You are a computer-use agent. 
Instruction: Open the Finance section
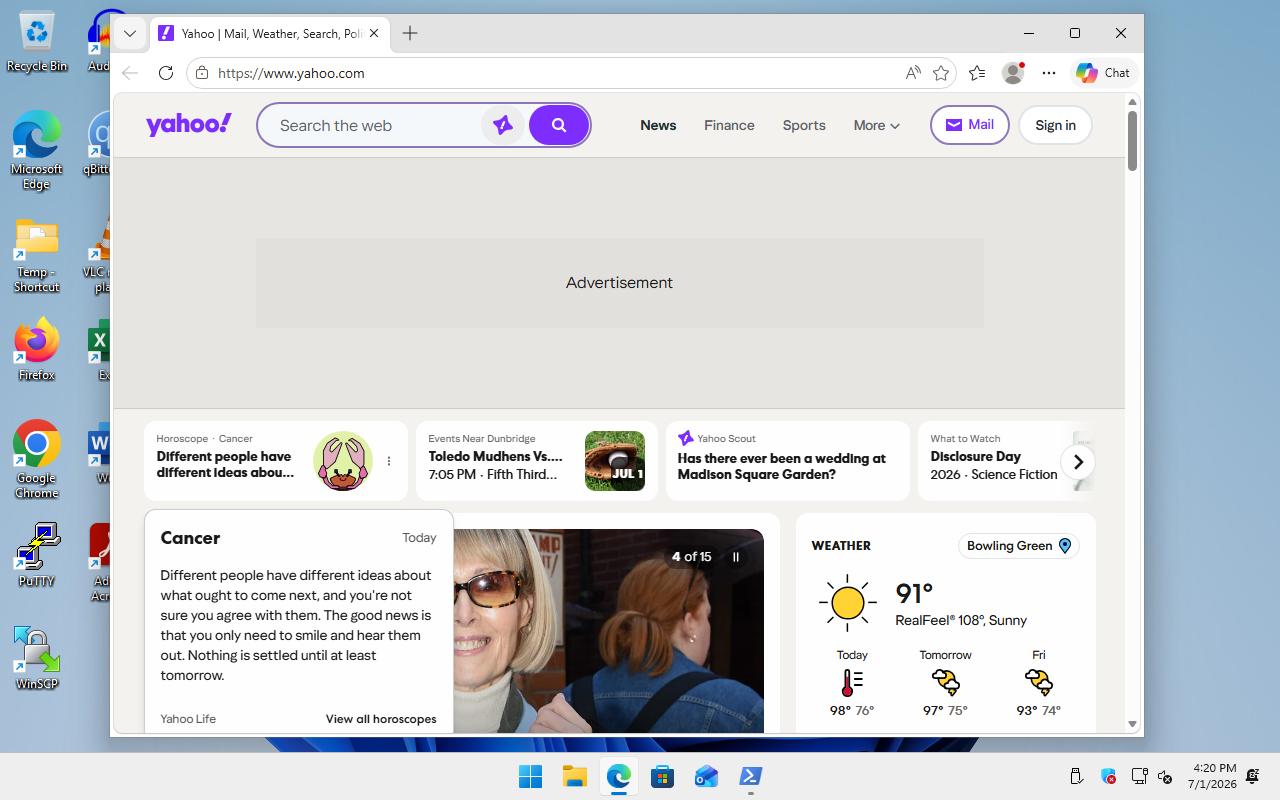[x=729, y=125]
